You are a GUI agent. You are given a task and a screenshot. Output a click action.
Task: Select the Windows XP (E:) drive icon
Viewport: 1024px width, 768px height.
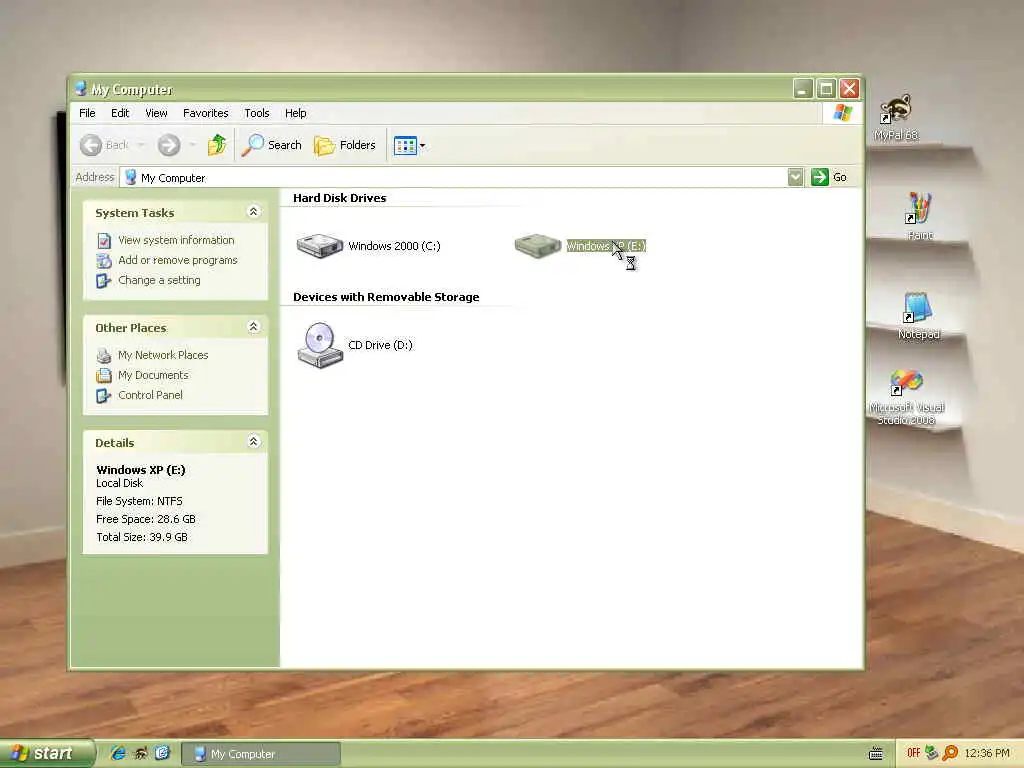click(x=537, y=246)
